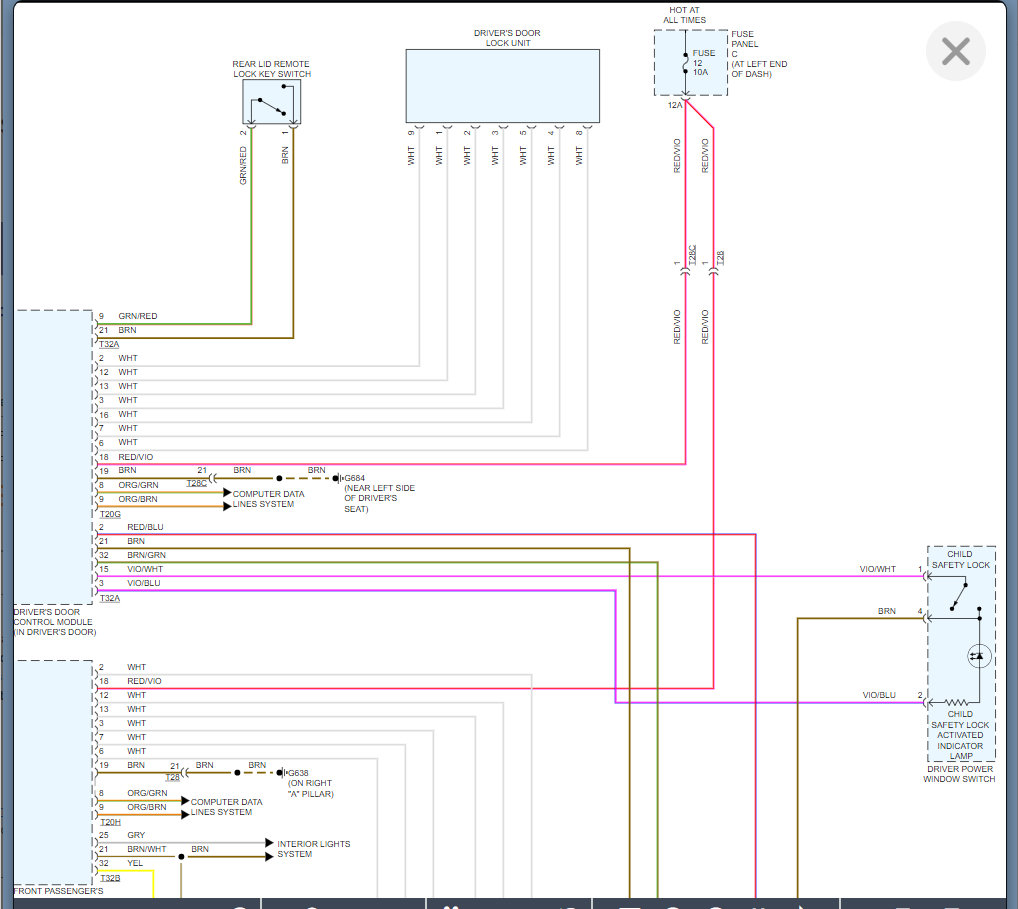Click the Rear Lid Remote Lock Key Switch symbol
The image size is (1018, 909).
click(x=271, y=103)
